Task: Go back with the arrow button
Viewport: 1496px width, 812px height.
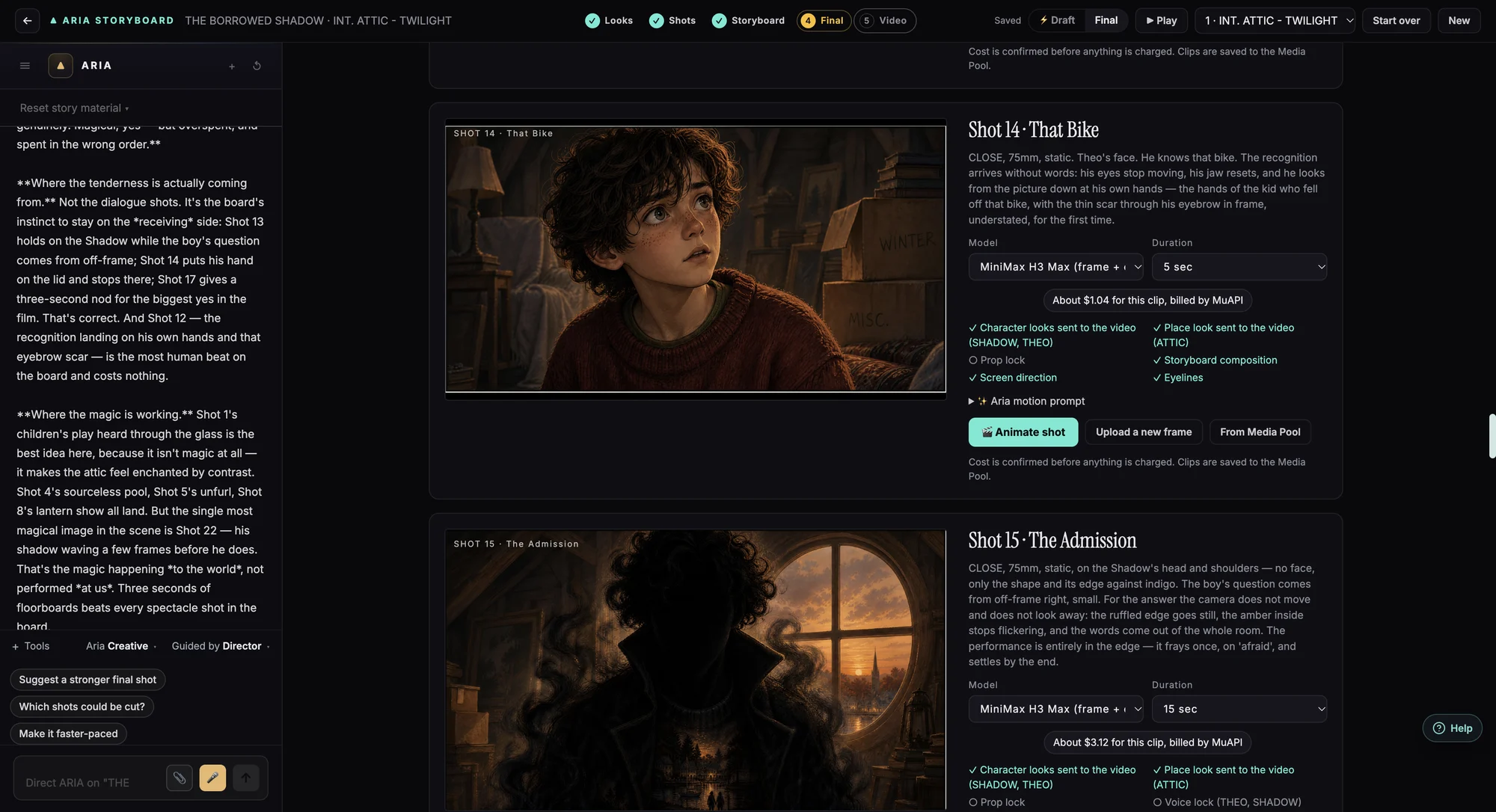Action: (27, 20)
